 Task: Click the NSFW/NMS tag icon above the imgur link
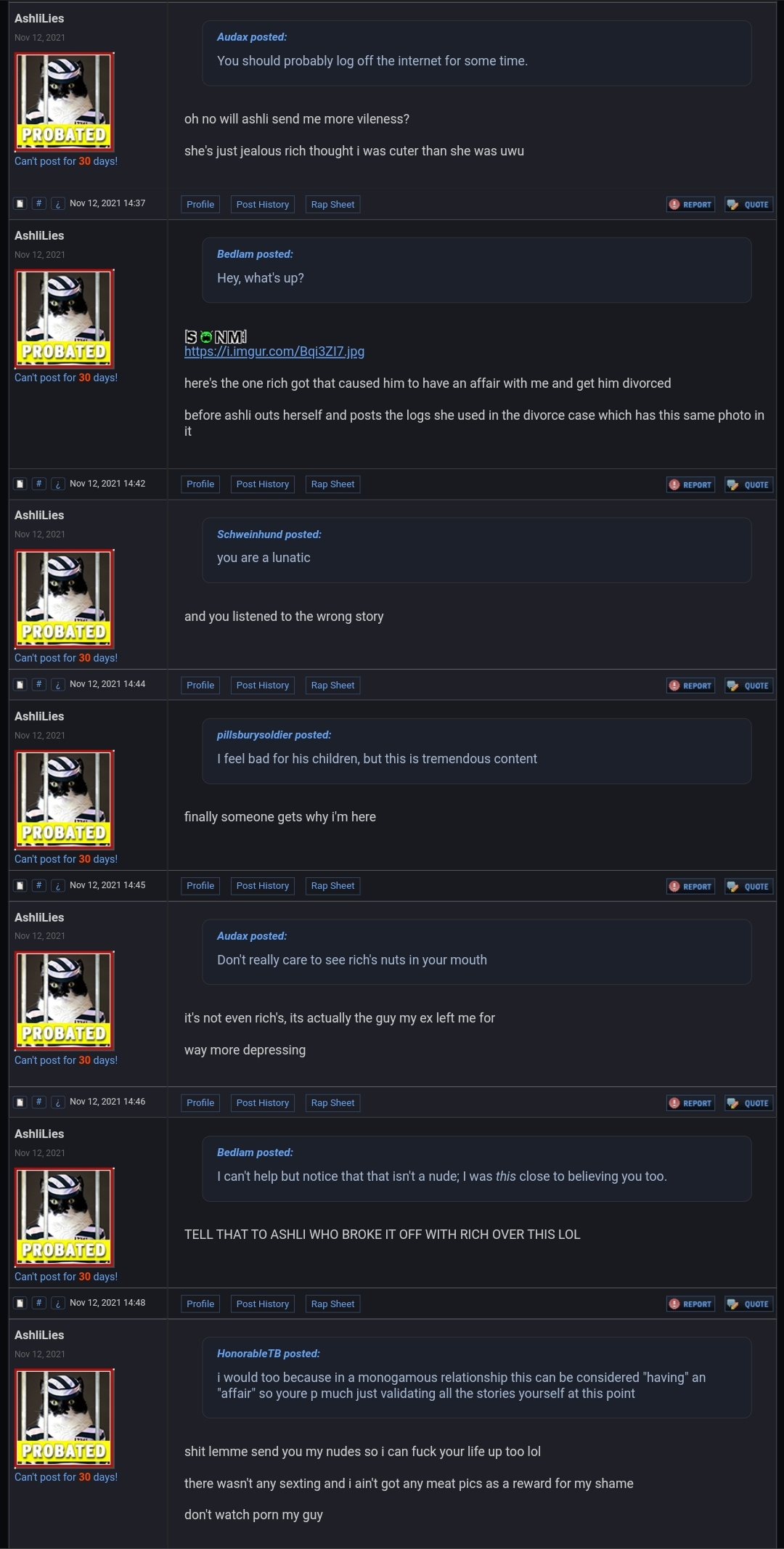coord(216,336)
